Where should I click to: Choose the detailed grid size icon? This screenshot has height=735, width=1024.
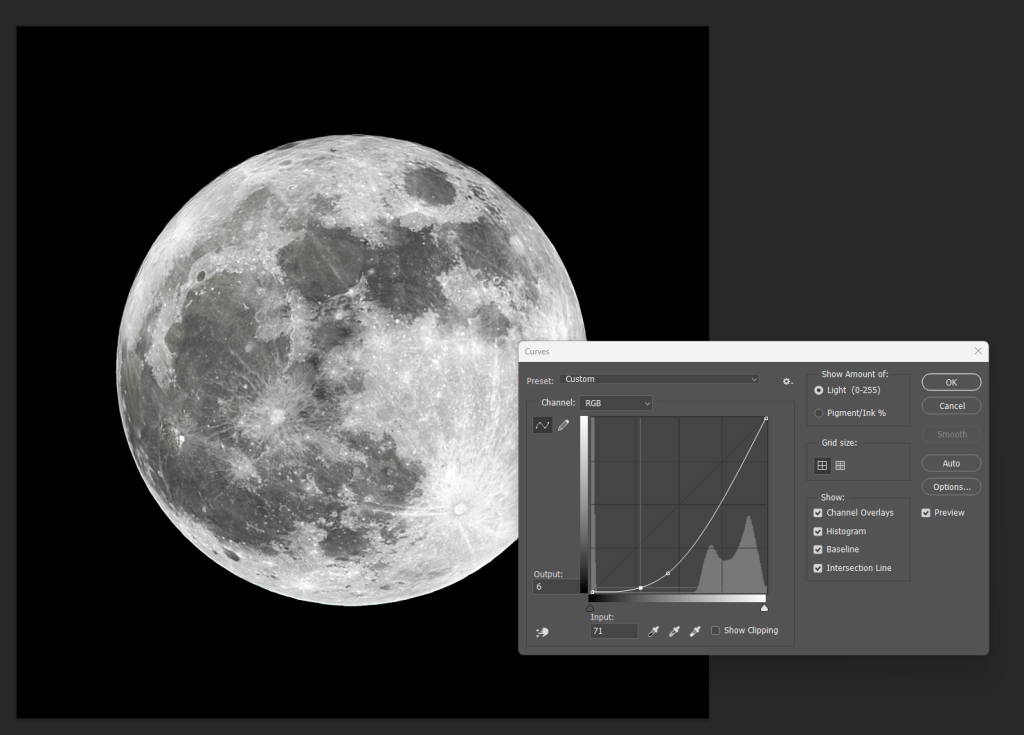pyautogui.click(x=840, y=465)
